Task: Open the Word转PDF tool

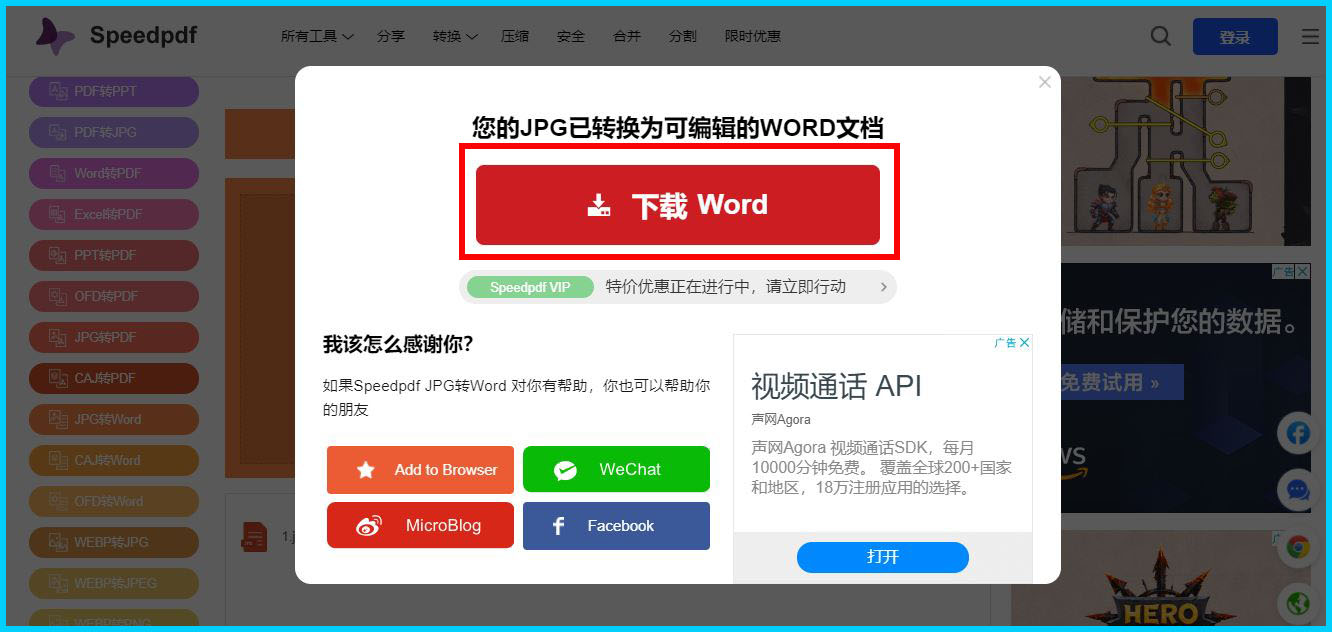Action: pos(113,173)
